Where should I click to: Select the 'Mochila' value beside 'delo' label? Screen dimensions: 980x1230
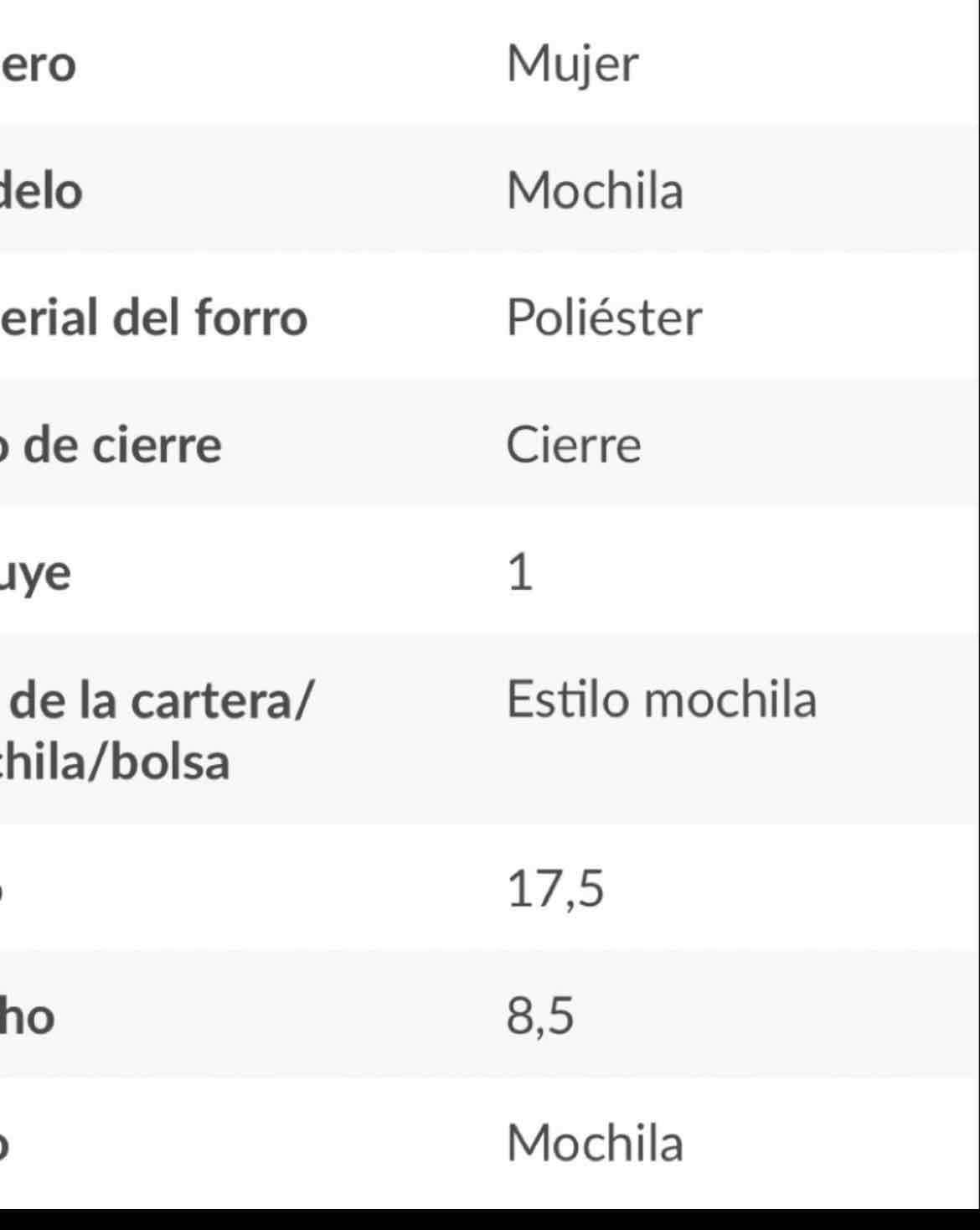click(x=595, y=191)
